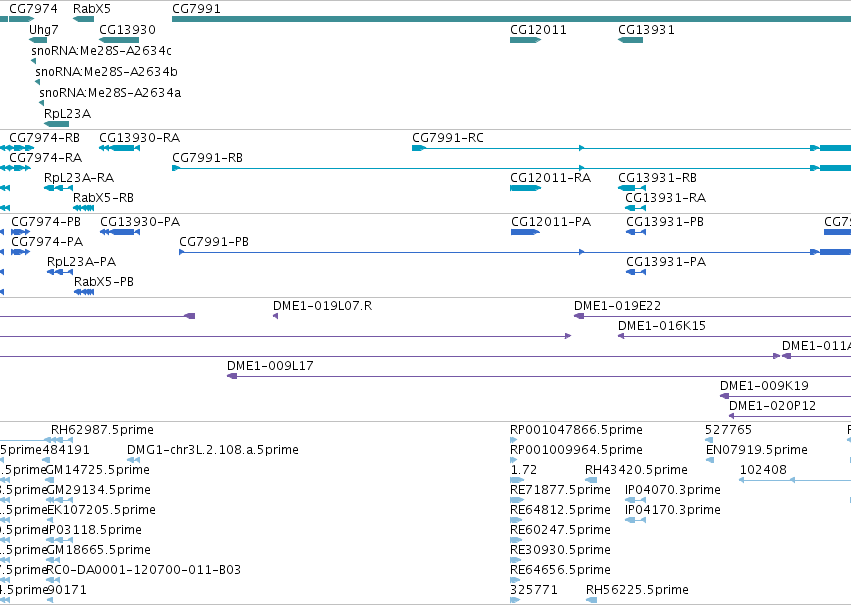This screenshot has width=851, height=605.
Task: Select the IP03118.5prime EST label
Action: [x=94, y=530]
